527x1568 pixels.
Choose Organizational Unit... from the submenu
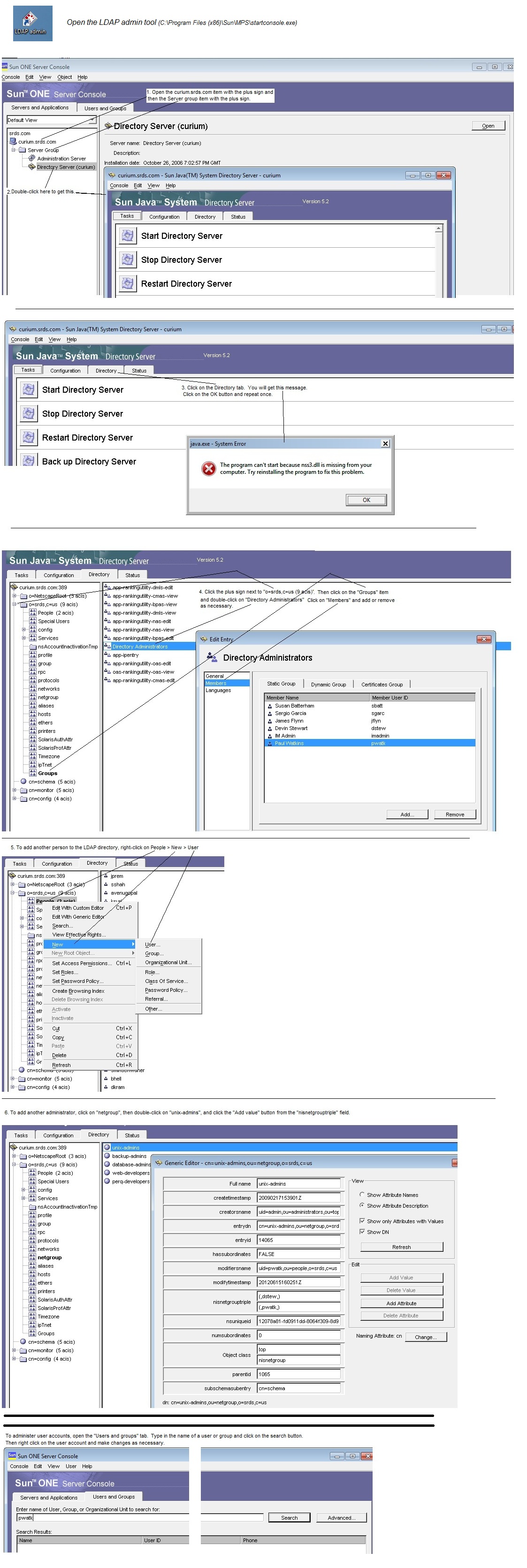point(168,962)
